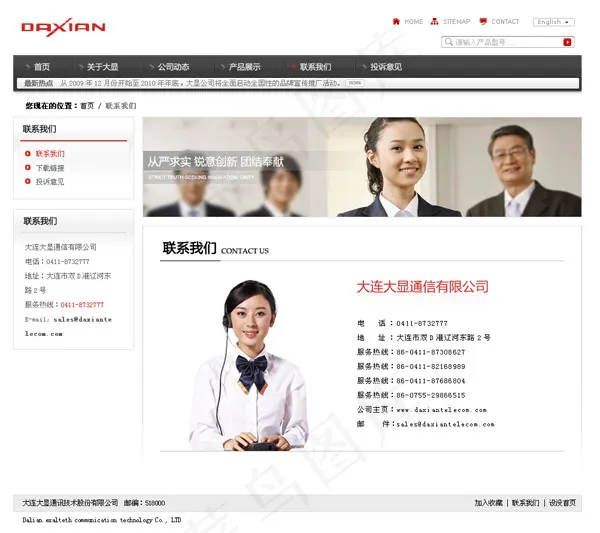Viewport: 600px width, 533px height.
Task: Click the magnifier icon in search box
Action: coord(449,42)
